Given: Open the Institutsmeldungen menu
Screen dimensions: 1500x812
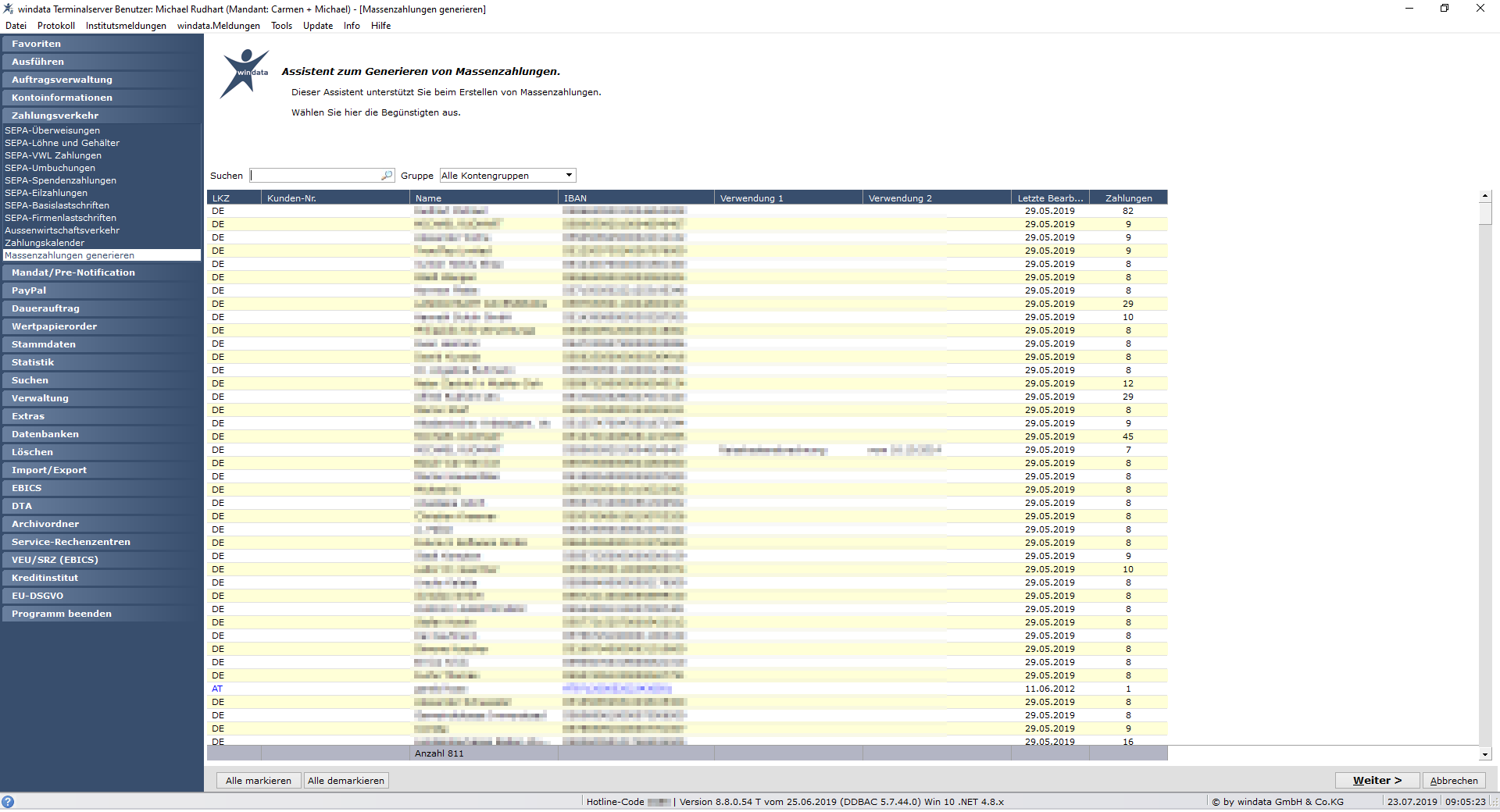Looking at the screenshot, I should pyautogui.click(x=126, y=26).
